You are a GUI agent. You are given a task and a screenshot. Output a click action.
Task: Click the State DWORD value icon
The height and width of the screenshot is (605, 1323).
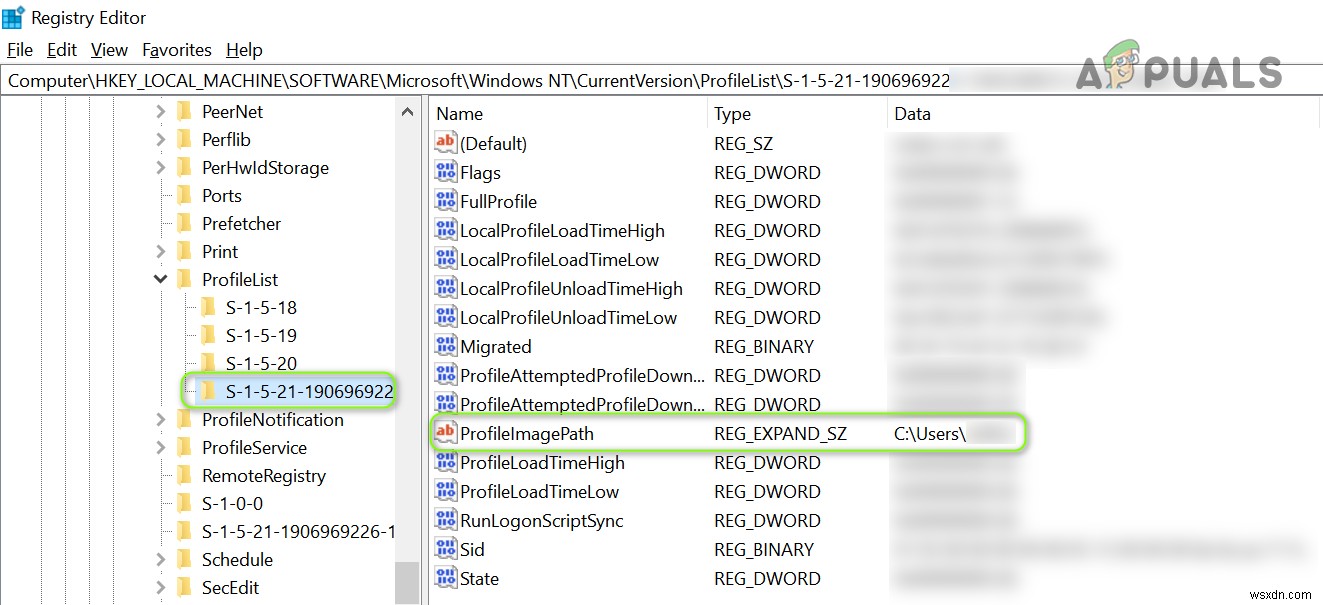(x=445, y=579)
